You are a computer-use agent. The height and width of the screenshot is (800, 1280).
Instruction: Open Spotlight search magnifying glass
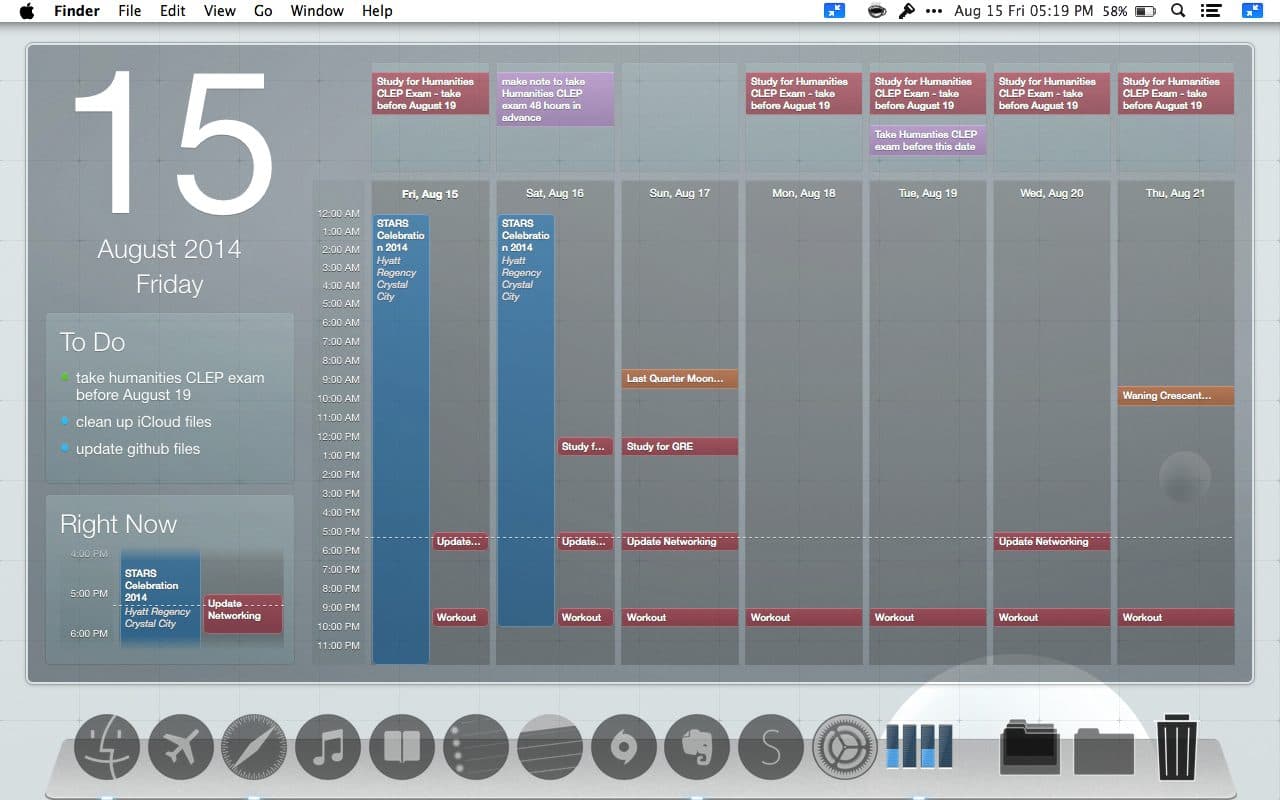(1178, 11)
